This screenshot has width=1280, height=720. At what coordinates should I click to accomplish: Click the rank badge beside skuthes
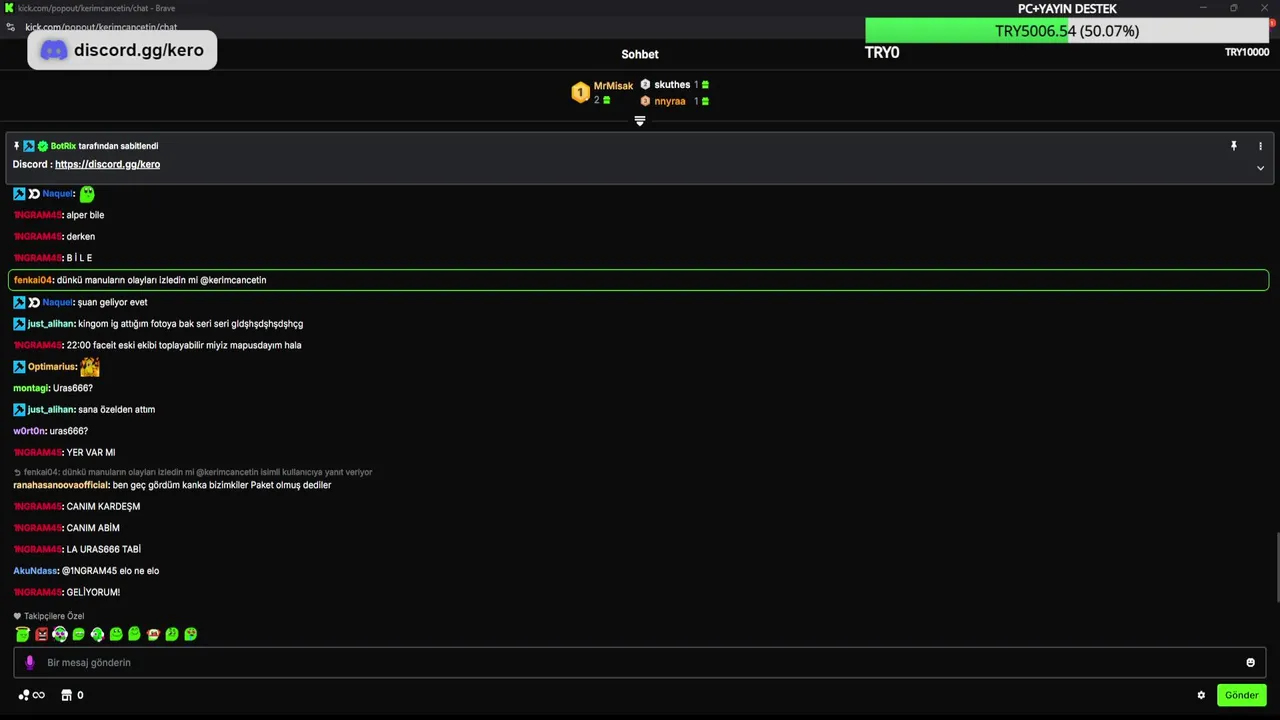tap(645, 85)
